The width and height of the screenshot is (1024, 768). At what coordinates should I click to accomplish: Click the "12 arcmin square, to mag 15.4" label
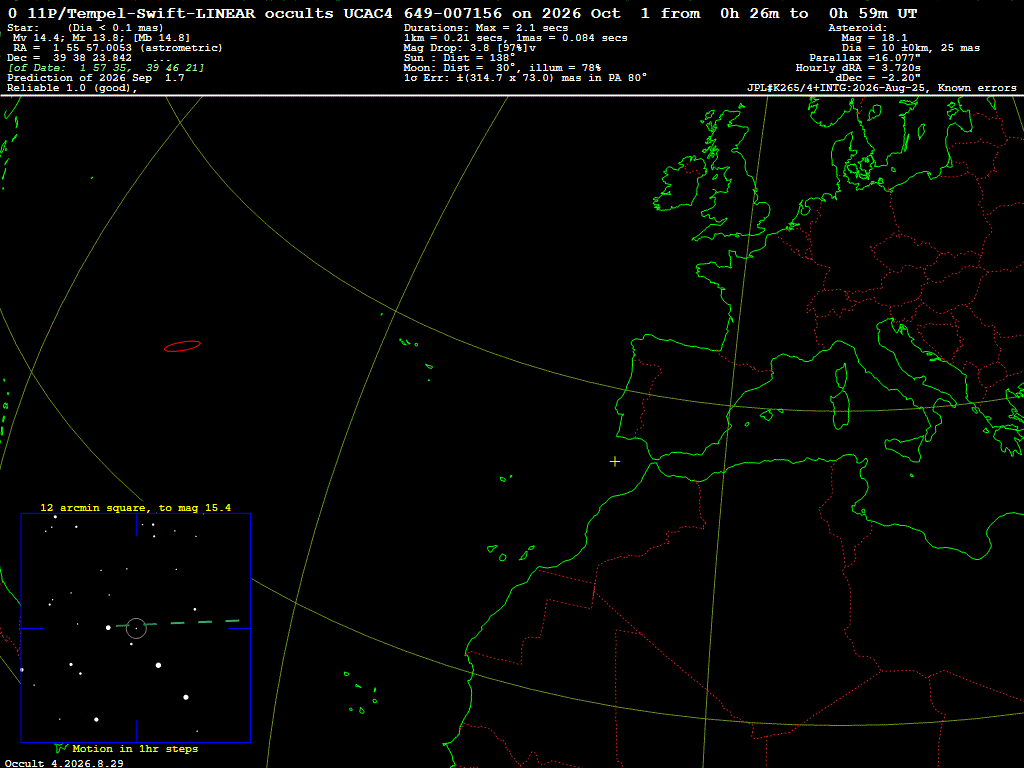[136, 507]
